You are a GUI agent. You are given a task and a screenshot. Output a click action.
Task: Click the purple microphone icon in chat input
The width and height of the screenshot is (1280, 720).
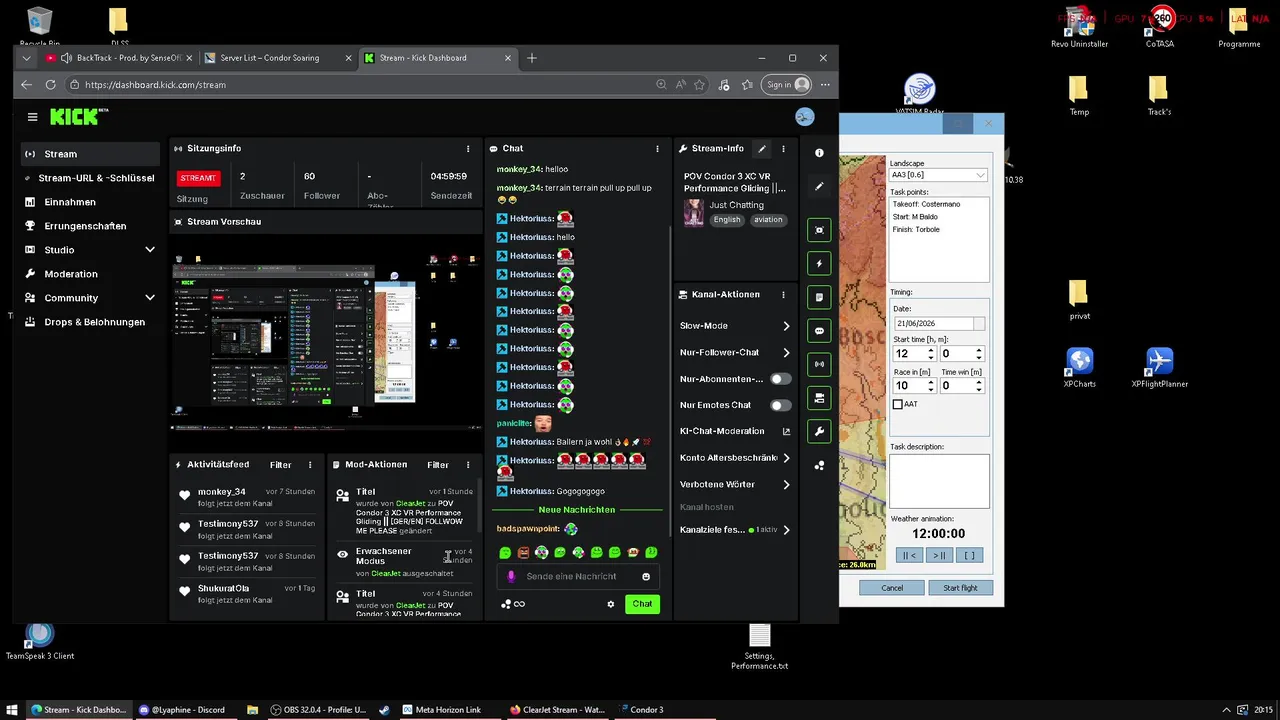coord(511,577)
